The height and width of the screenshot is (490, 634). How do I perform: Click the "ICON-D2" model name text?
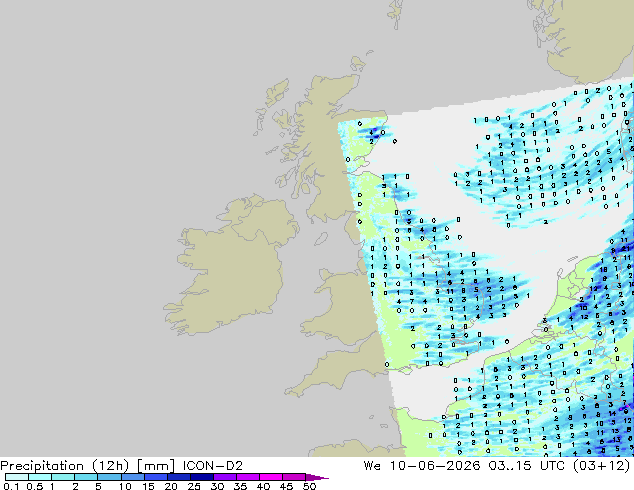point(213,466)
